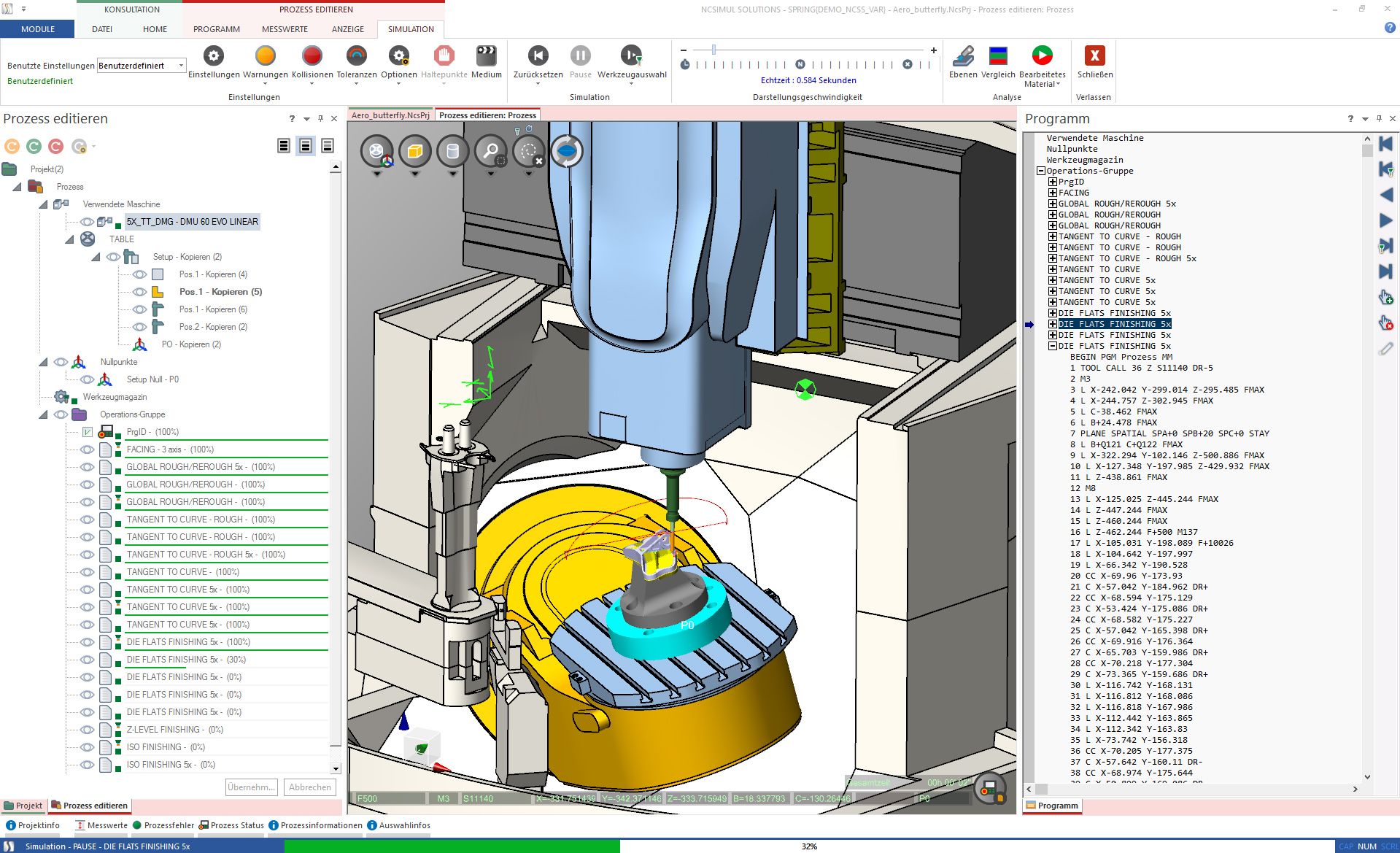Viewport: 1400px width, 853px height.
Task: Start playback with the blue forward arrow
Action: pyautogui.click(x=1385, y=220)
